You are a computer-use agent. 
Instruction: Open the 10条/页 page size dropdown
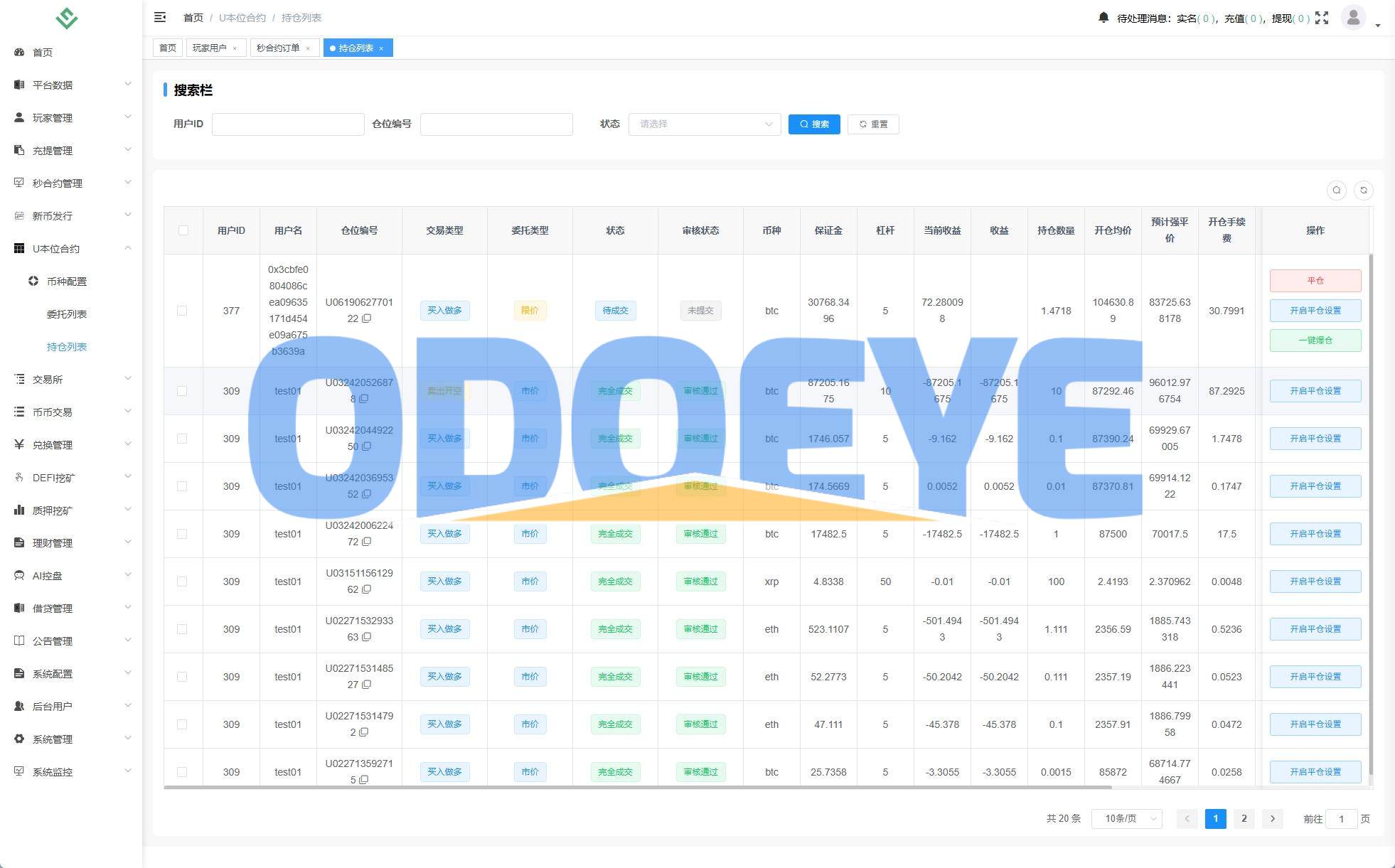[1126, 819]
